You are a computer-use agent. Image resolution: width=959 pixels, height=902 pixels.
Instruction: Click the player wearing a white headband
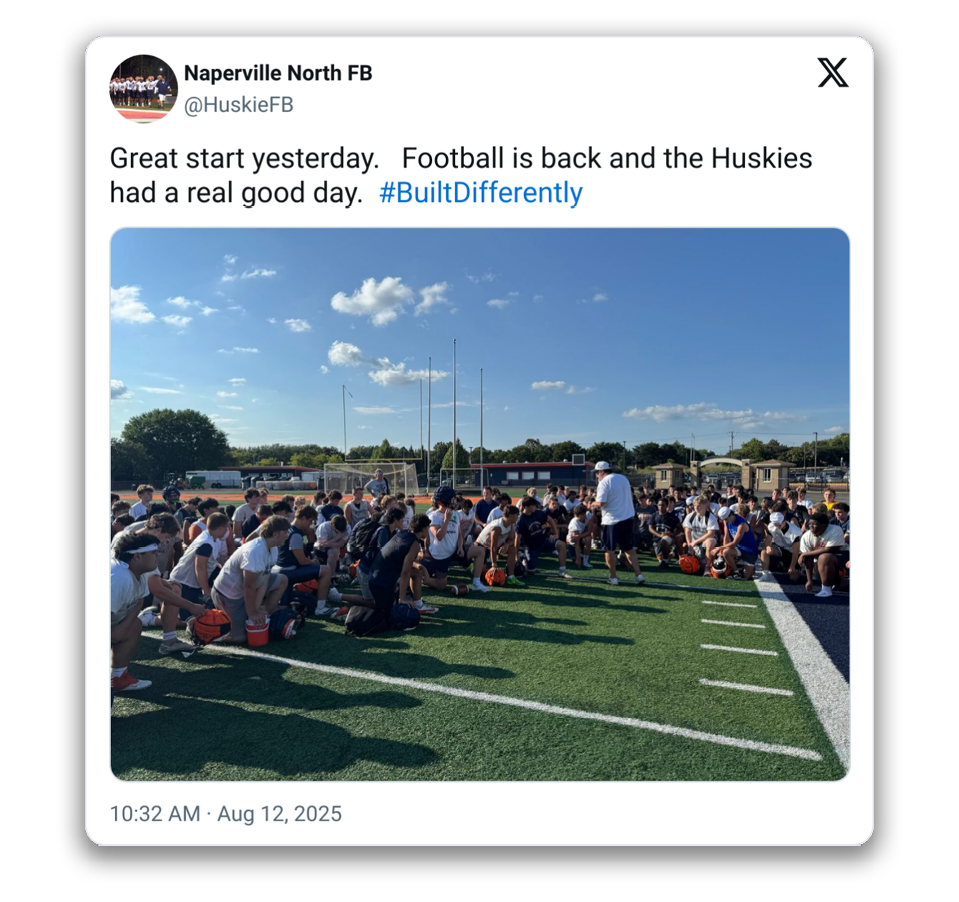click(x=135, y=602)
